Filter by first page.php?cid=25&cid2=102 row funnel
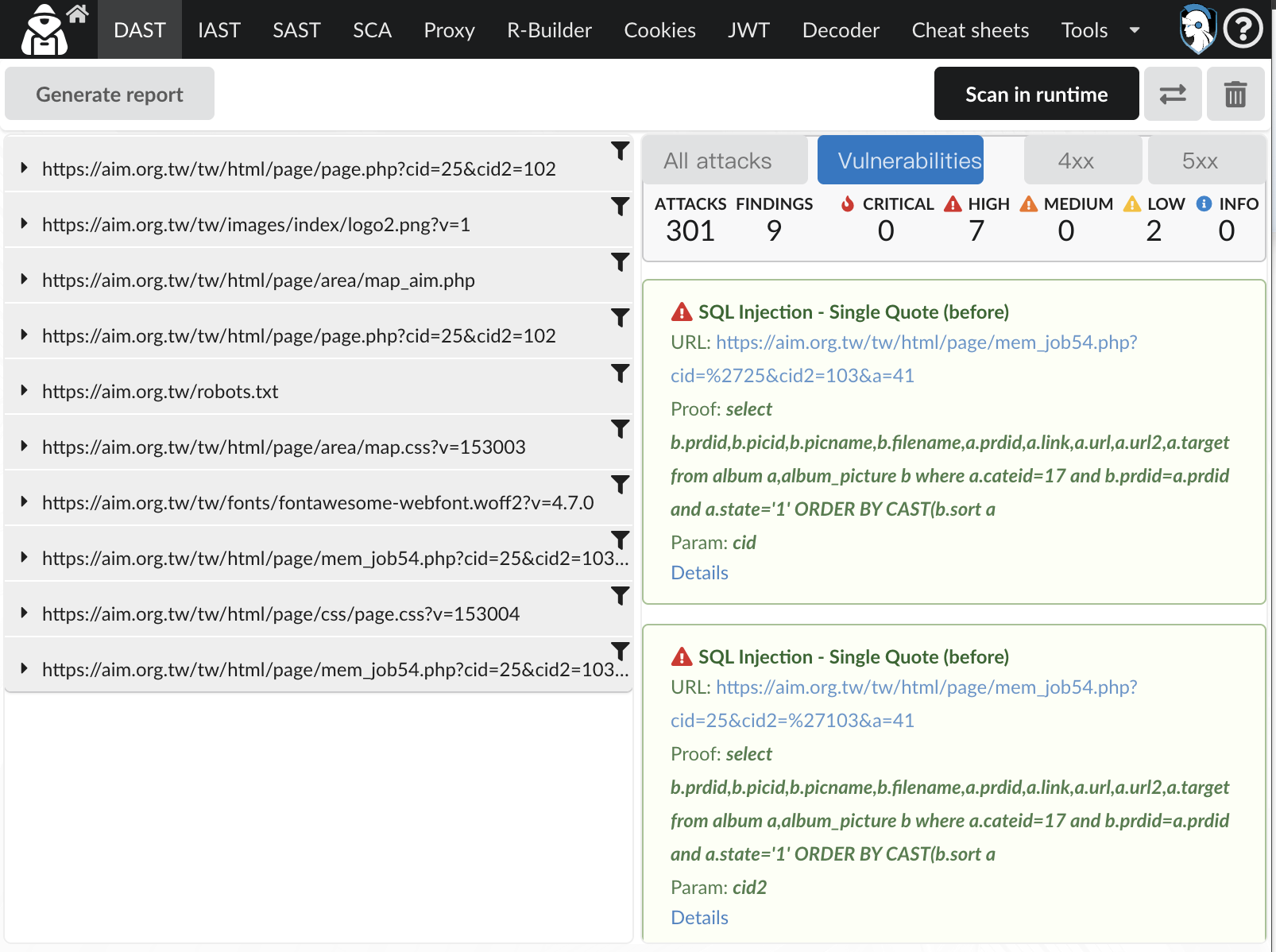Image resolution: width=1276 pixels, height=952 pixels. [x=621, y=150]
